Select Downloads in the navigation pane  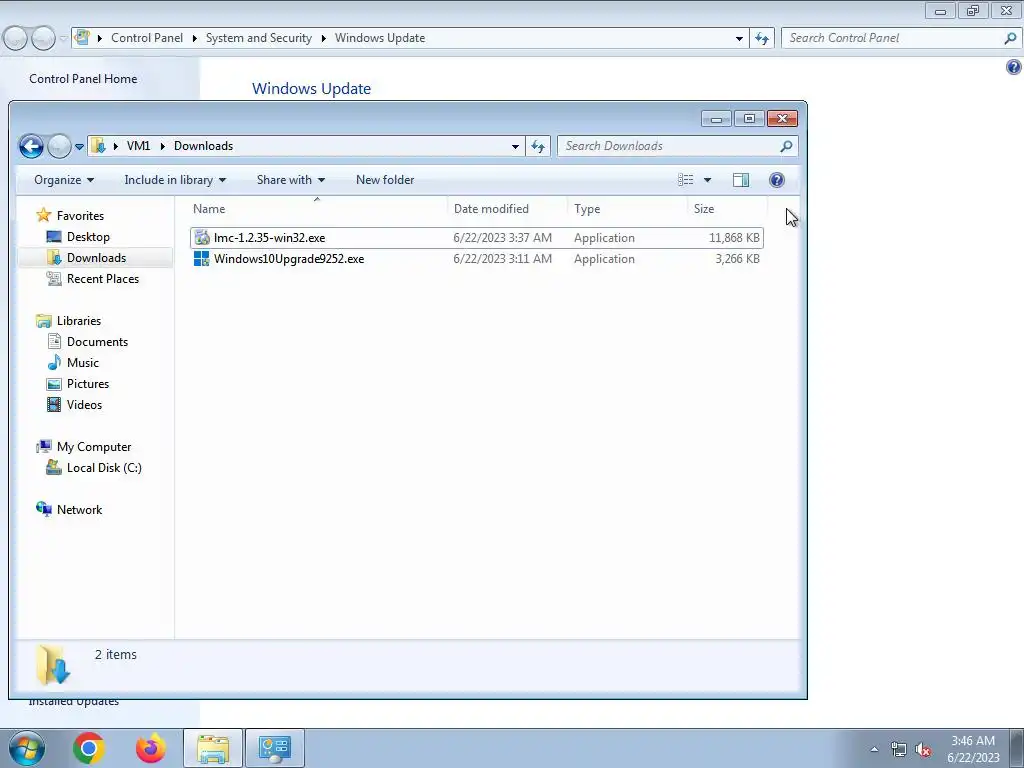coord(96,258)
